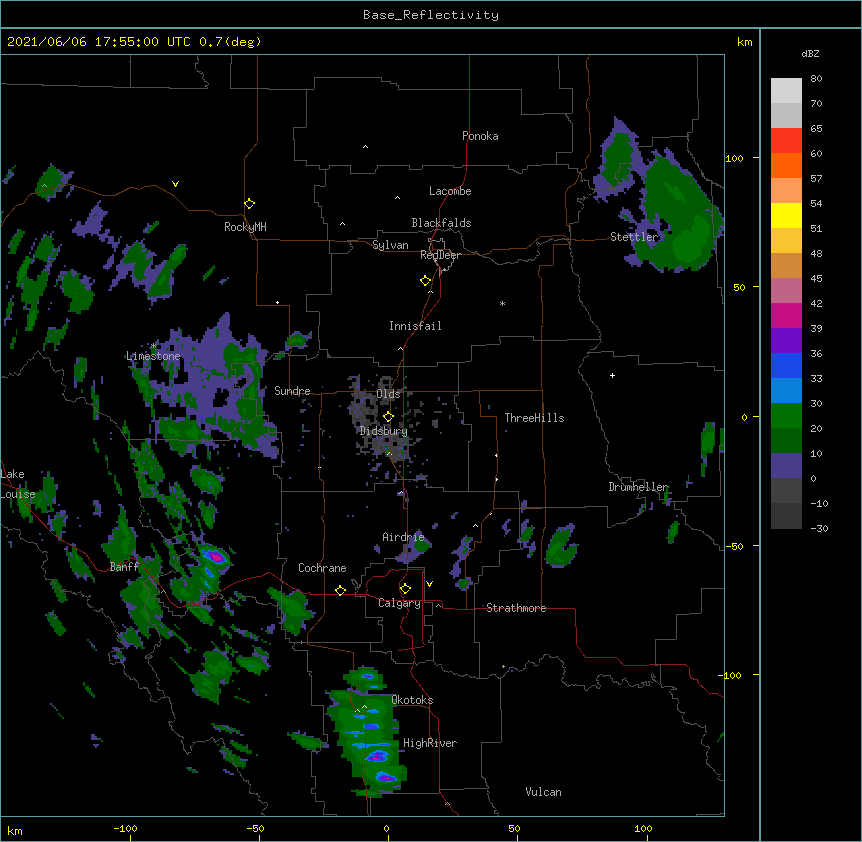Click the ThreeHills label
The height and width of the screenshot is (842, 862).
pyautogui.click(x=534, y=418)
